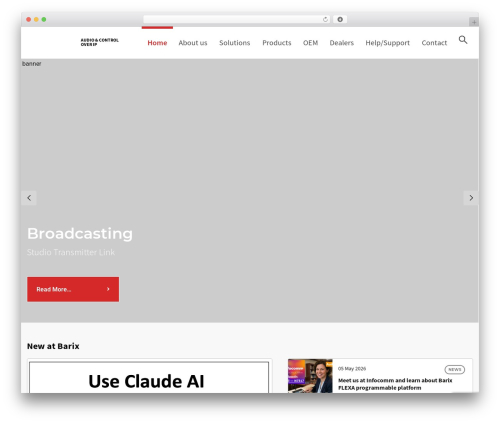This screenshot has height=423, width=500.
Task: Click the arrow inside Read More button
Action: pos(108,289)
